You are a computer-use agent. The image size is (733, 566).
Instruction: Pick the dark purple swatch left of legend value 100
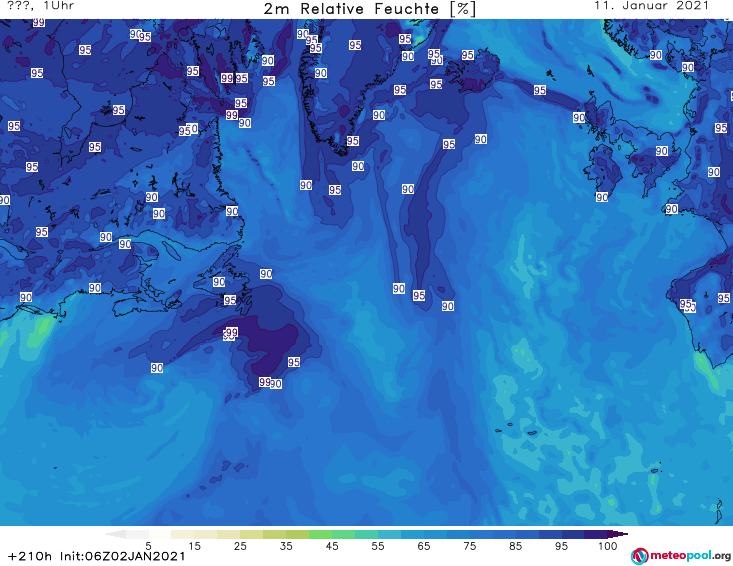click(x=596, y=534)
